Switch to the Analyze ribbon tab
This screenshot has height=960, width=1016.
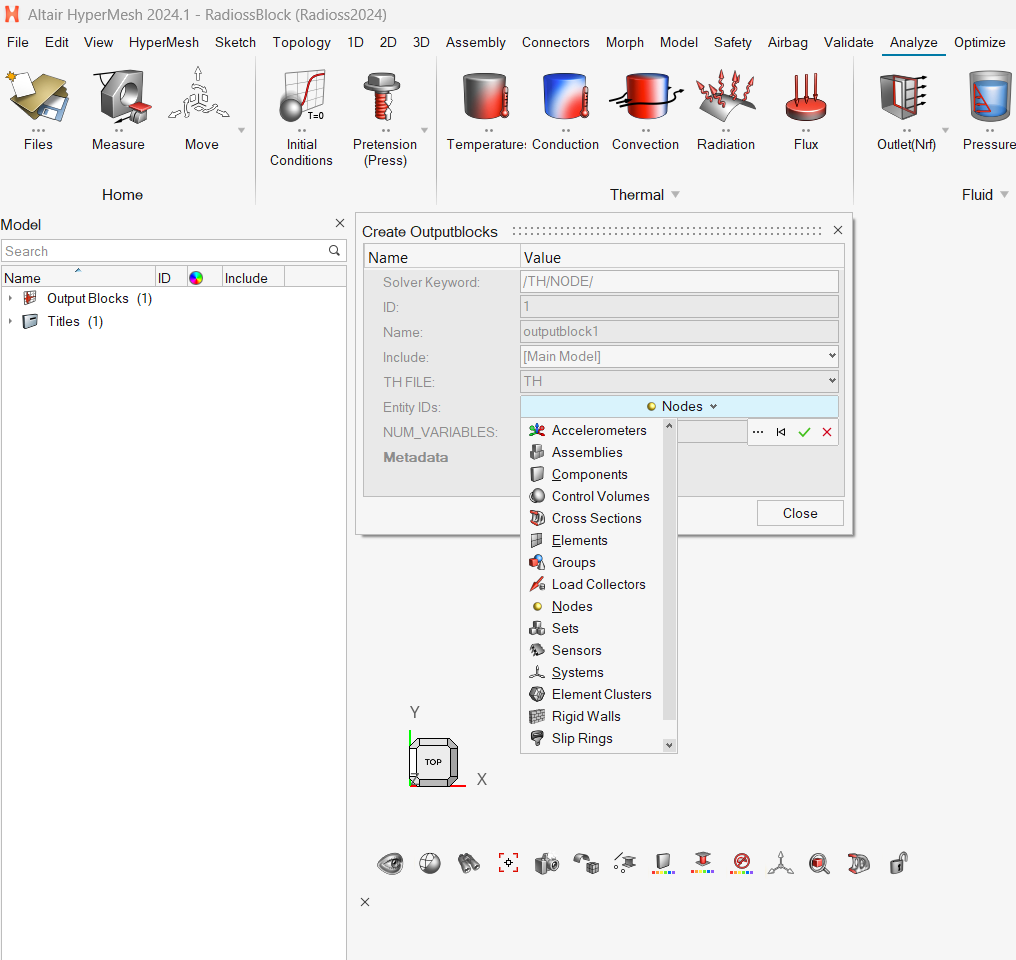(x=913, y=42)
